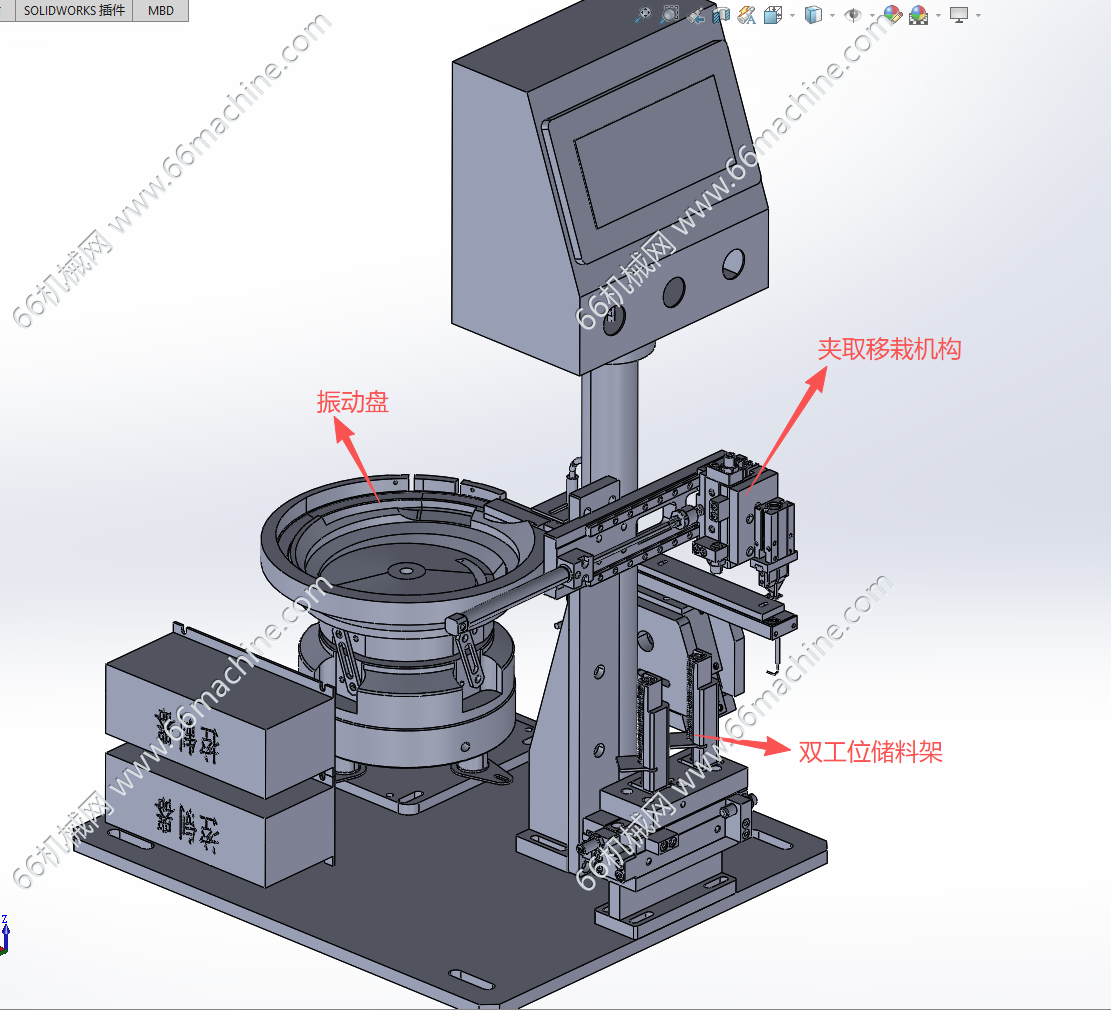The width and height of the screenshot is (1111, 1010).
Task: Click the 夹取移栽机构 annotation text
Action: pyautogui.click(x=889, y=349)
